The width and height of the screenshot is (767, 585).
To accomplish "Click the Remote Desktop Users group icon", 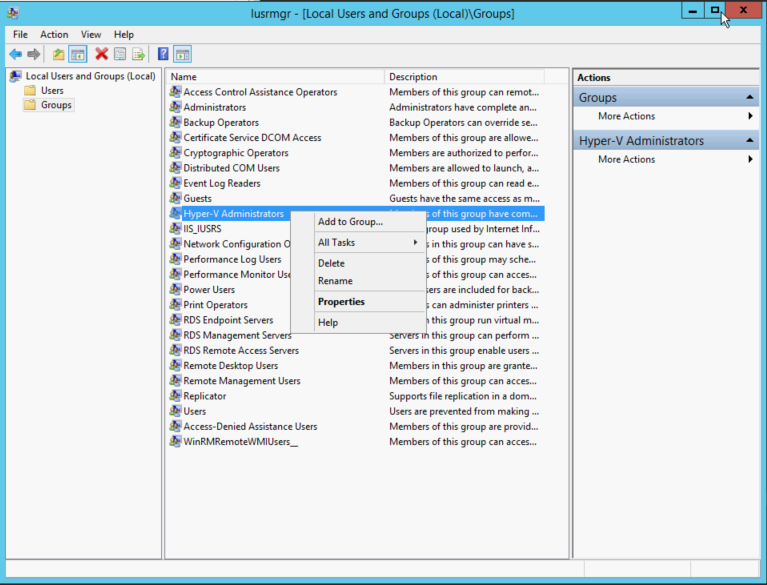I will [175, 365].
